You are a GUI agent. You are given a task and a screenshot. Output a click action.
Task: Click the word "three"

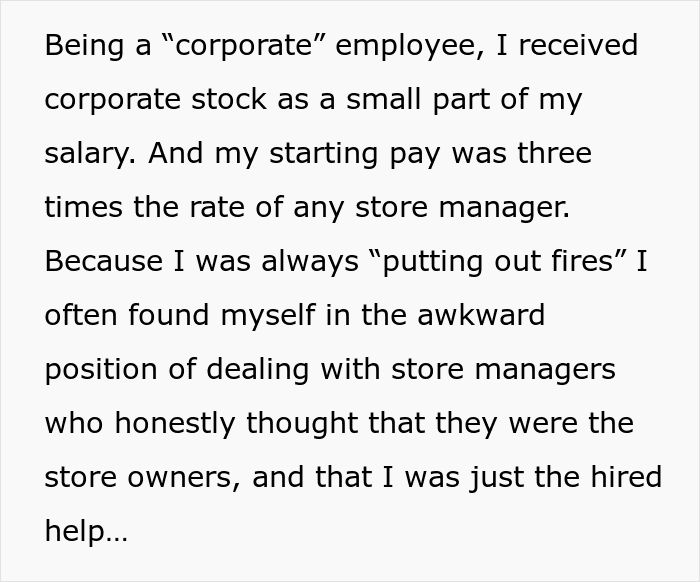coord(546,154)
